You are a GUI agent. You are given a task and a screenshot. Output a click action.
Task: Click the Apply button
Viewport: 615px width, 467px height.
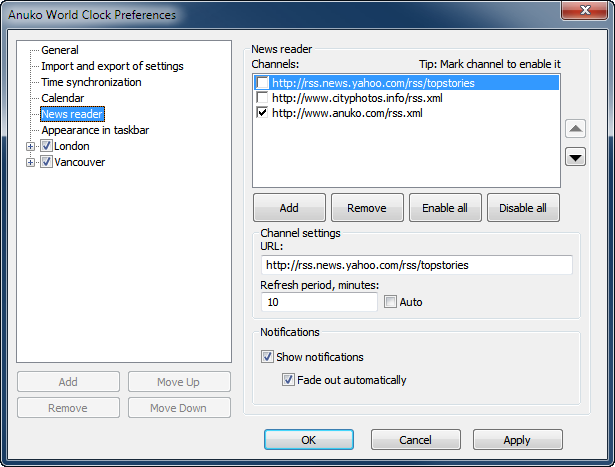click(517, 440)
